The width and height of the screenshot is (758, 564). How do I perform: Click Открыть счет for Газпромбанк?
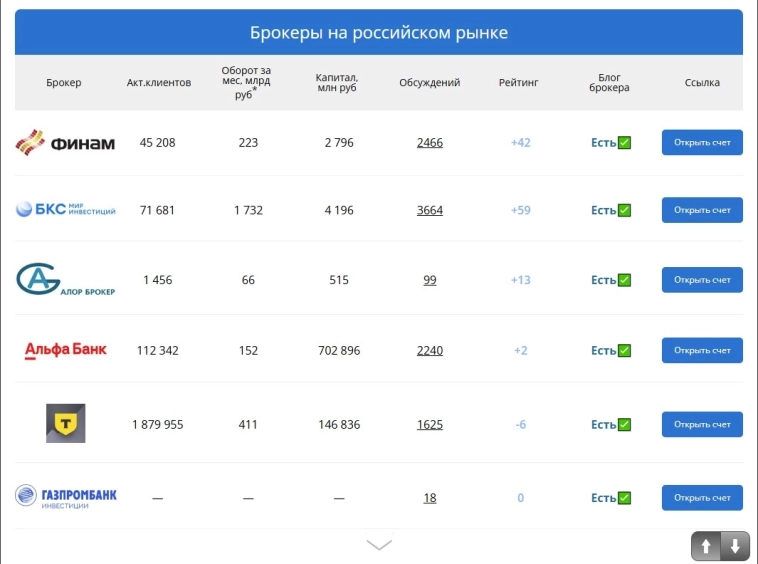tap(702, 498)
